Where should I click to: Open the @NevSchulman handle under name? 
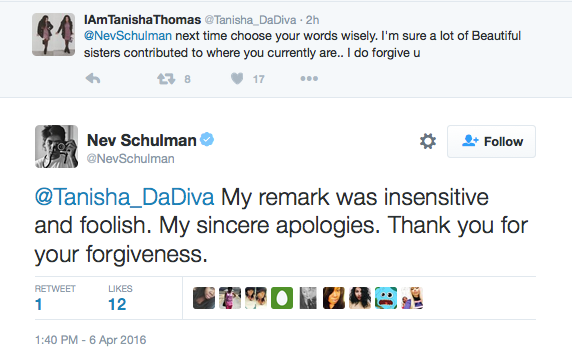[131, 159]
